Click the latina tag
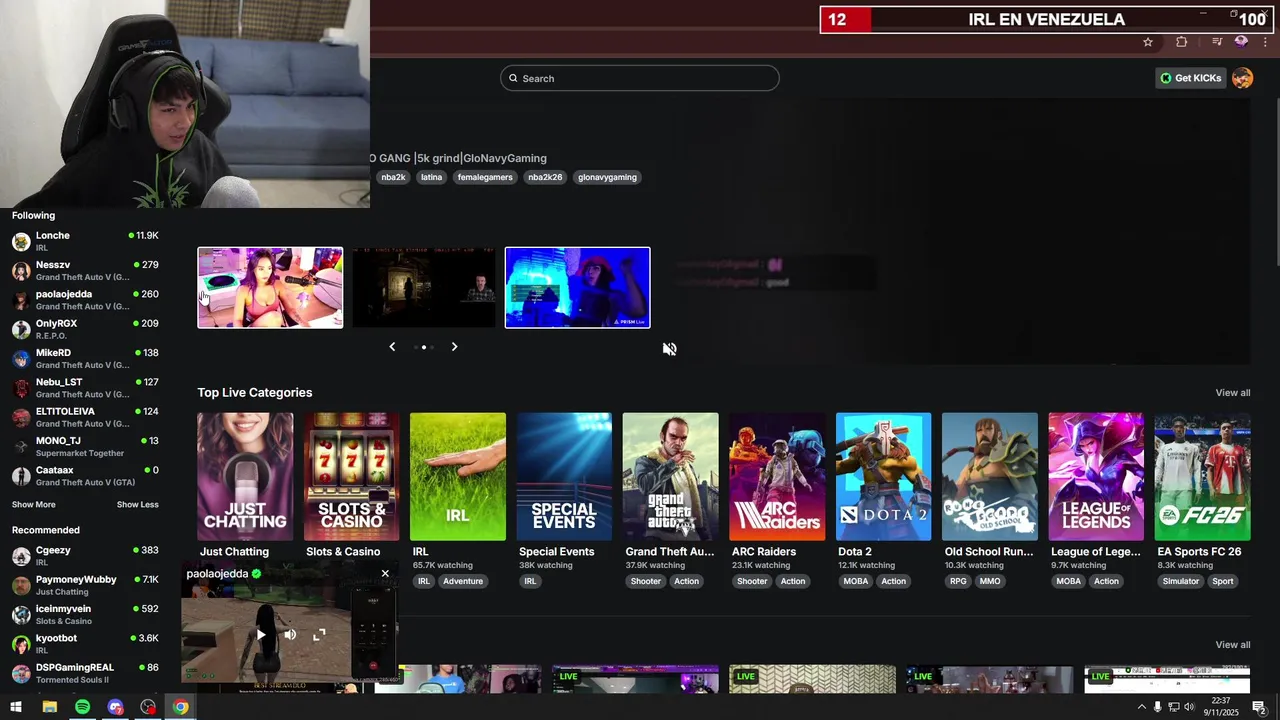 pyautogui.click(x=431, y=177)
